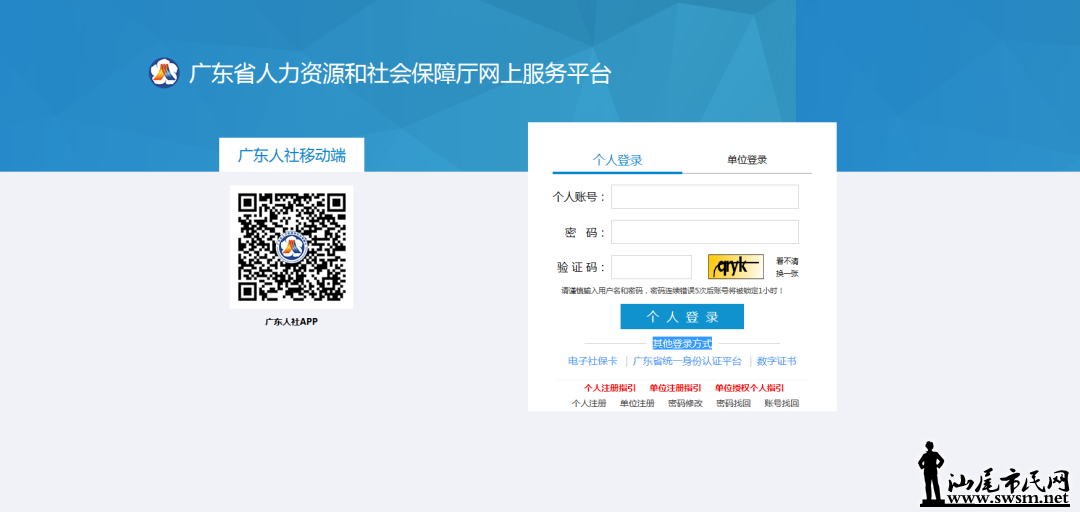Switch to the 个人登录 tab
The width and height of the screenshot is (1080, 512).
[x=617, y=160]
